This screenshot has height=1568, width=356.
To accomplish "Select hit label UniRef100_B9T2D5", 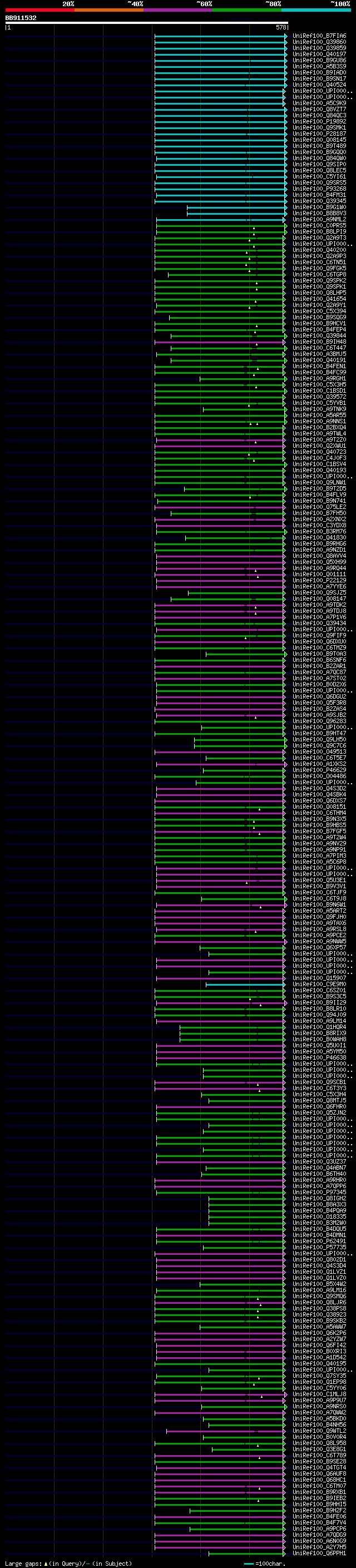I will pyautogui.click(x=319, y=489).
